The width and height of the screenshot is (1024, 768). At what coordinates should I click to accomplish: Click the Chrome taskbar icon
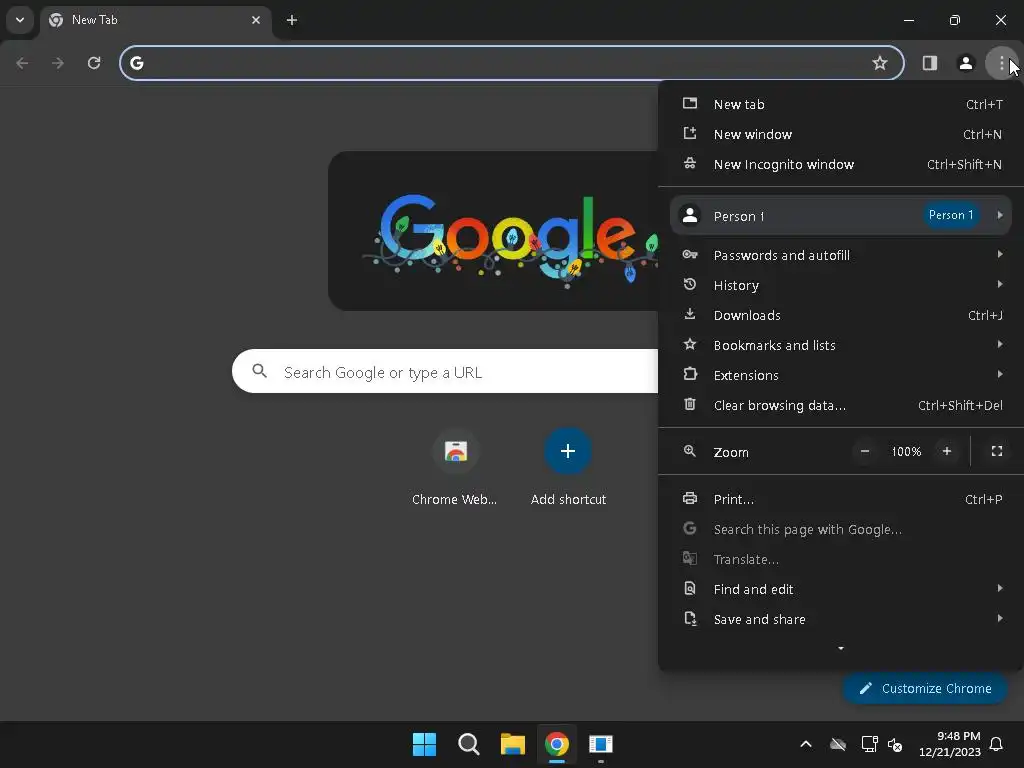click(556, 744)
